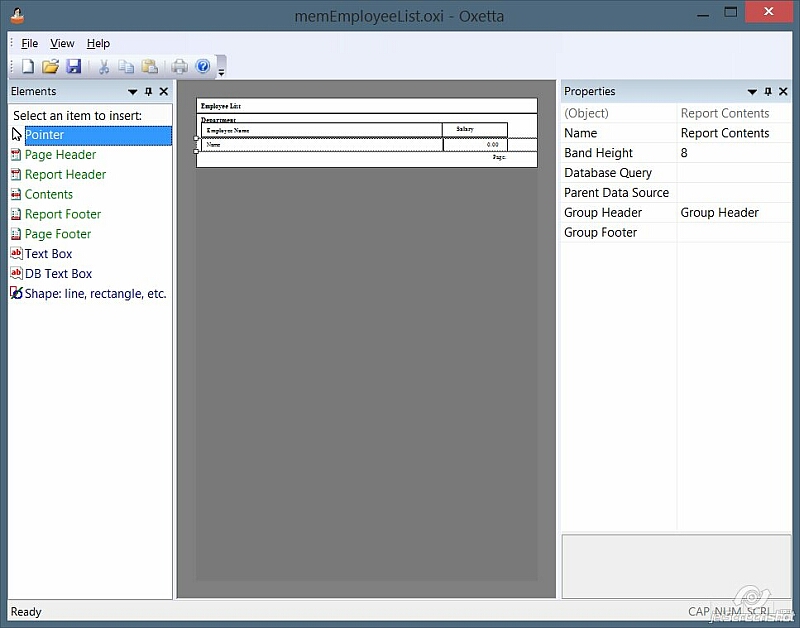The image size is (800, 628).
Task: Click the Cut scissors icon
Action: pyautogui.click(x=103, y=67)
